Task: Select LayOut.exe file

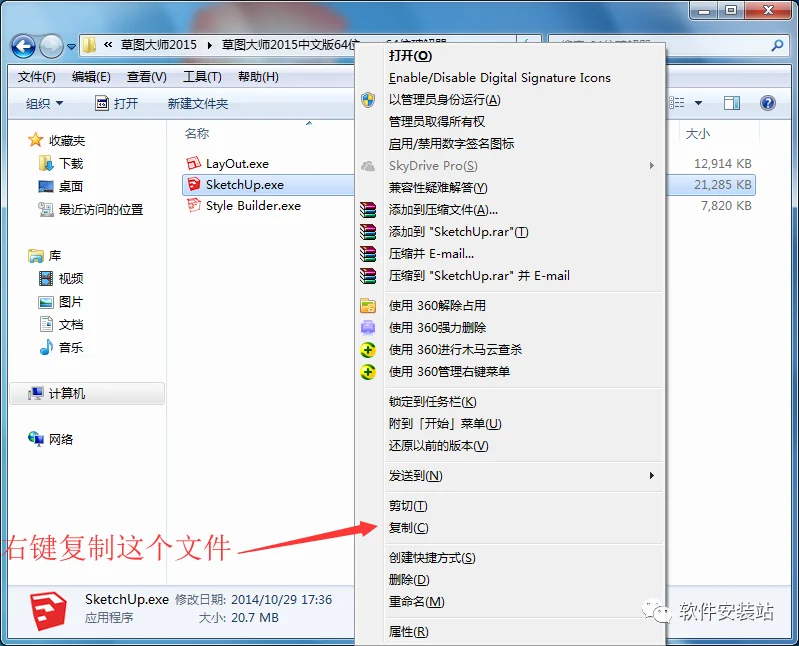Action: coord(228,164)
